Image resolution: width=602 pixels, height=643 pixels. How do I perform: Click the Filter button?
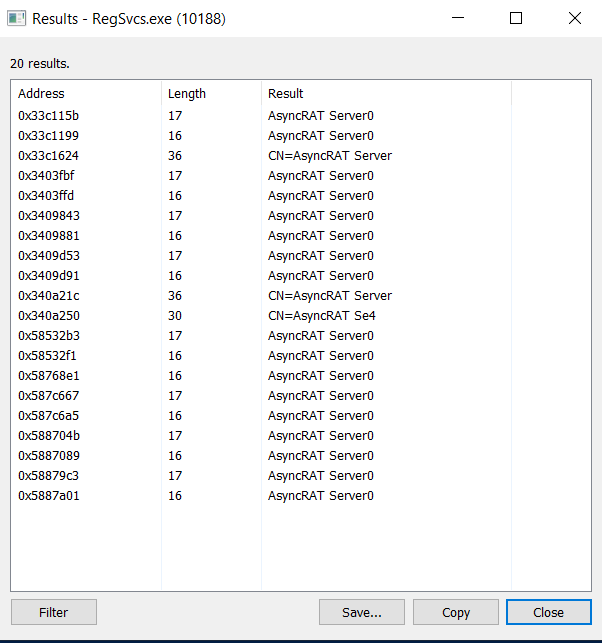coord(54,612)
